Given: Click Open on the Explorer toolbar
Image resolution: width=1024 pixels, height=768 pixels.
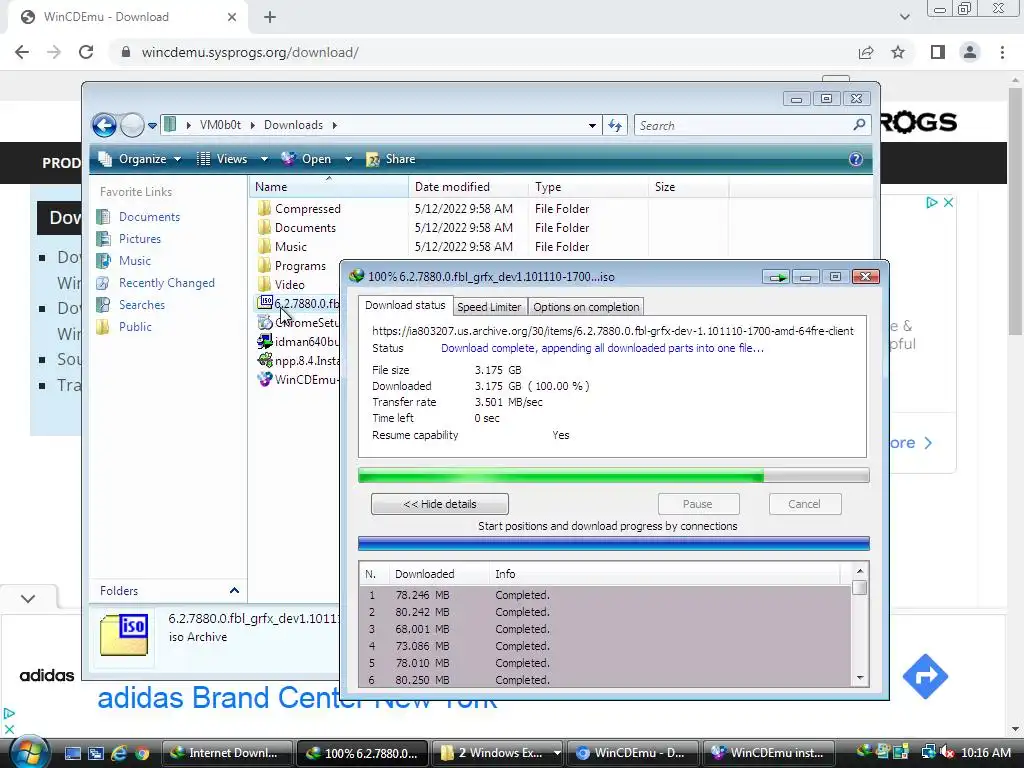Looking at the screenshot, I should coord(307,159).
